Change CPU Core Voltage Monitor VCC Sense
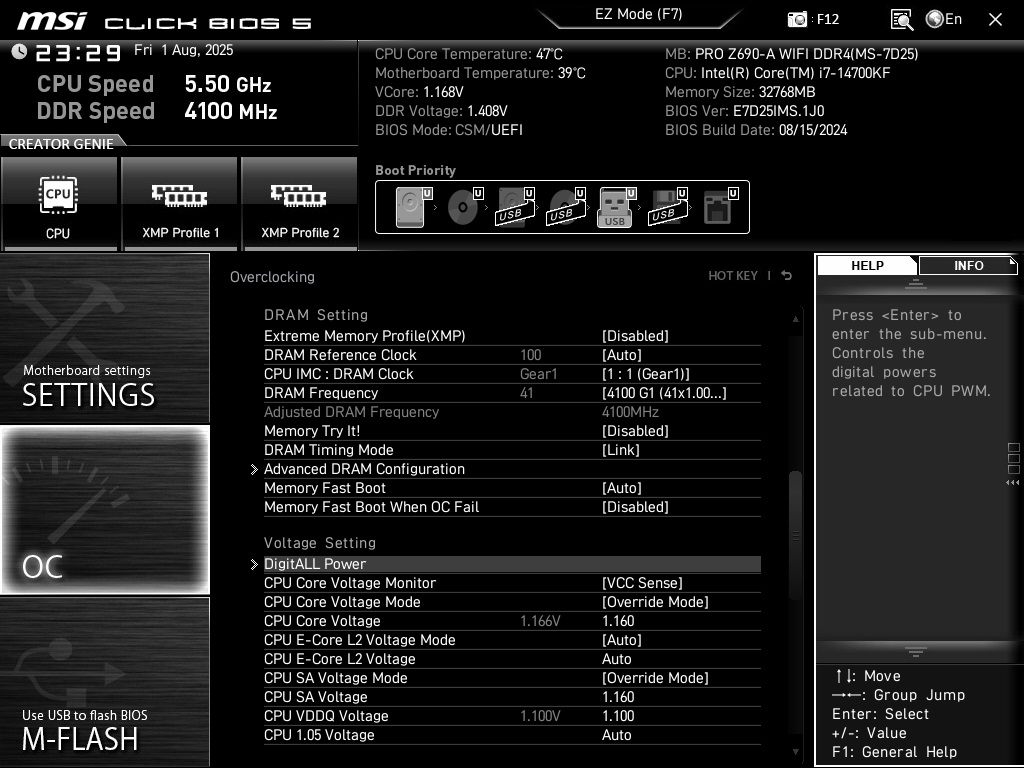 click(642, 583)
